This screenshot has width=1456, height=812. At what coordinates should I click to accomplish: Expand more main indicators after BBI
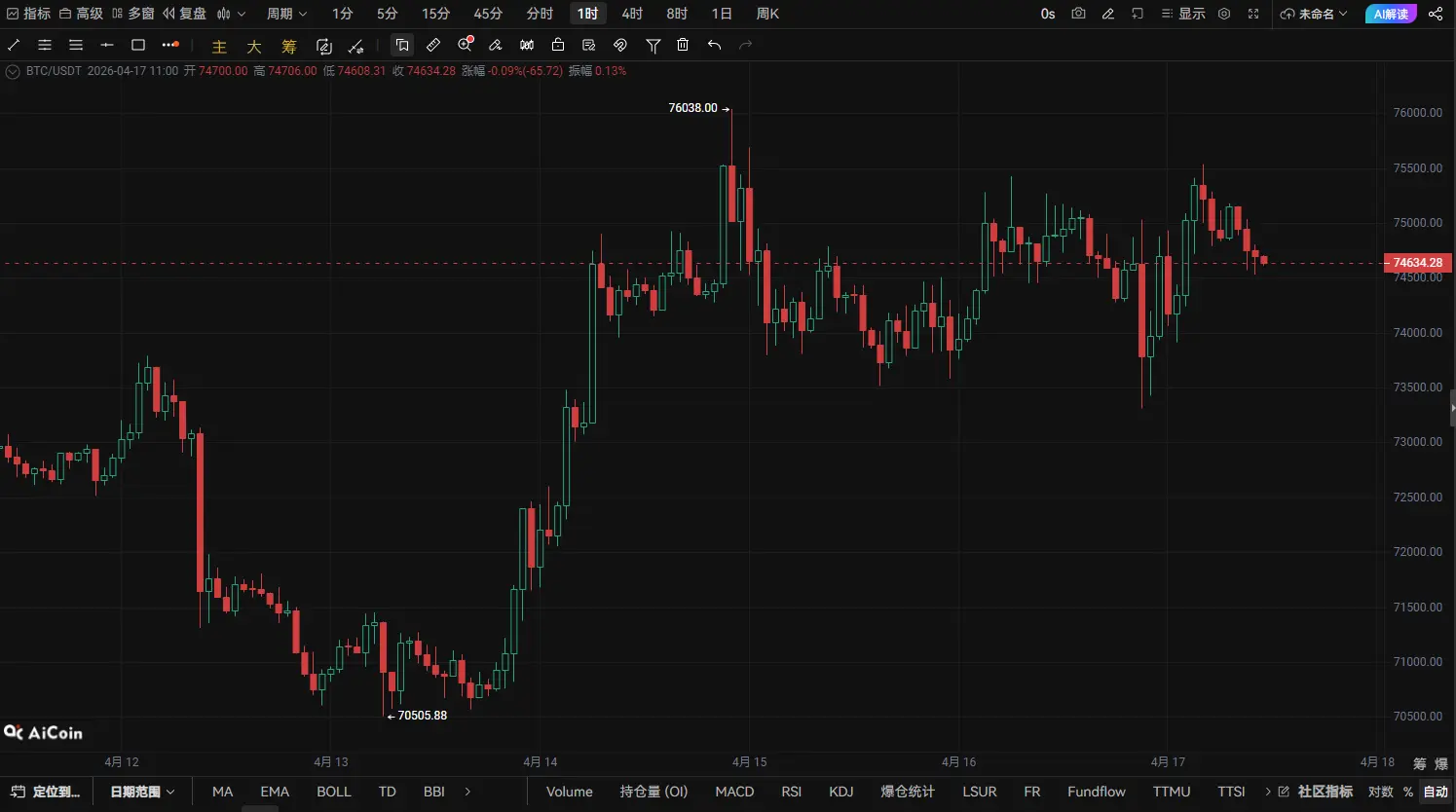pyautogui.click(x=468, y=792)
